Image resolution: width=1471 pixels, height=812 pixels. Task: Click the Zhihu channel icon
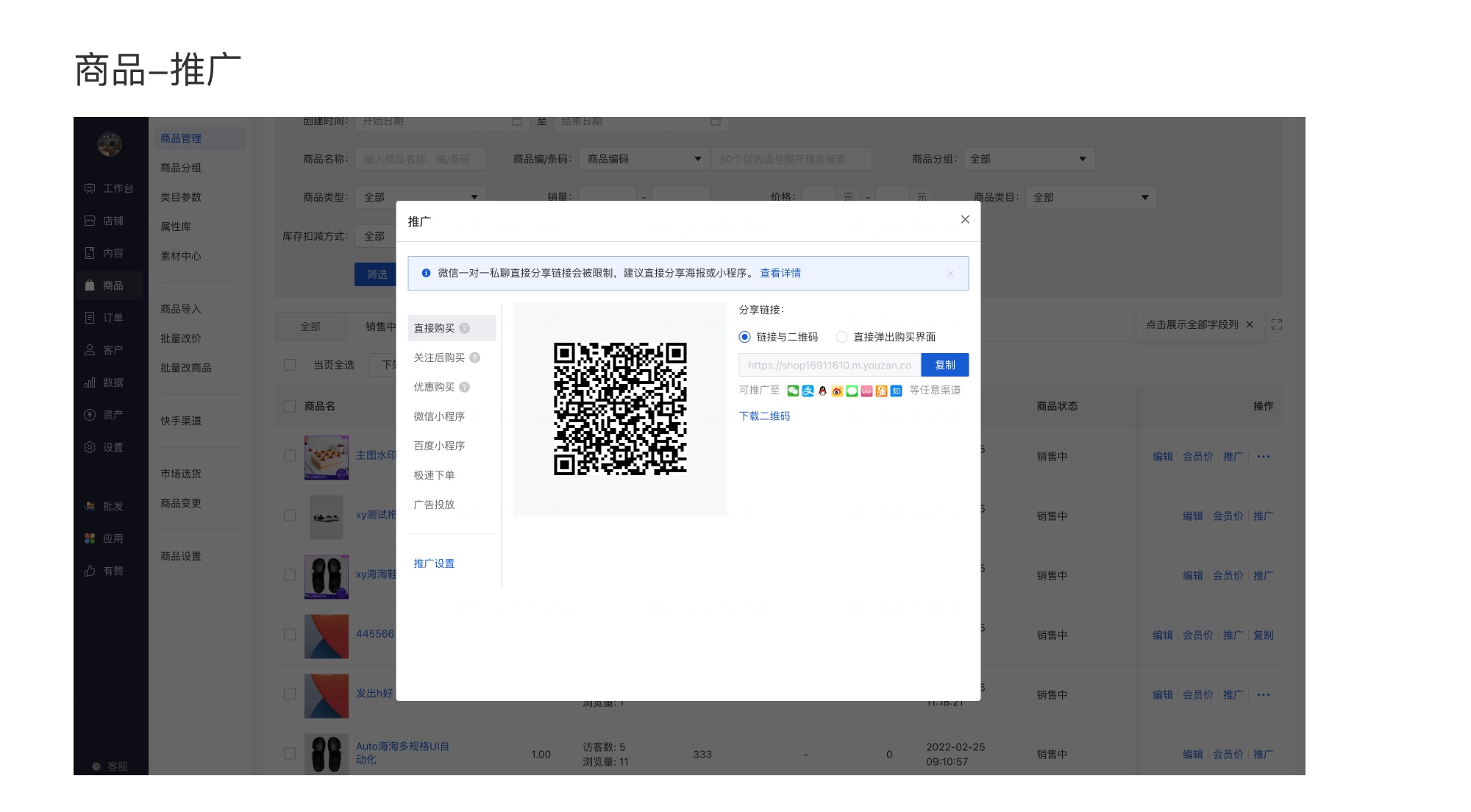(x=896, y=391)
